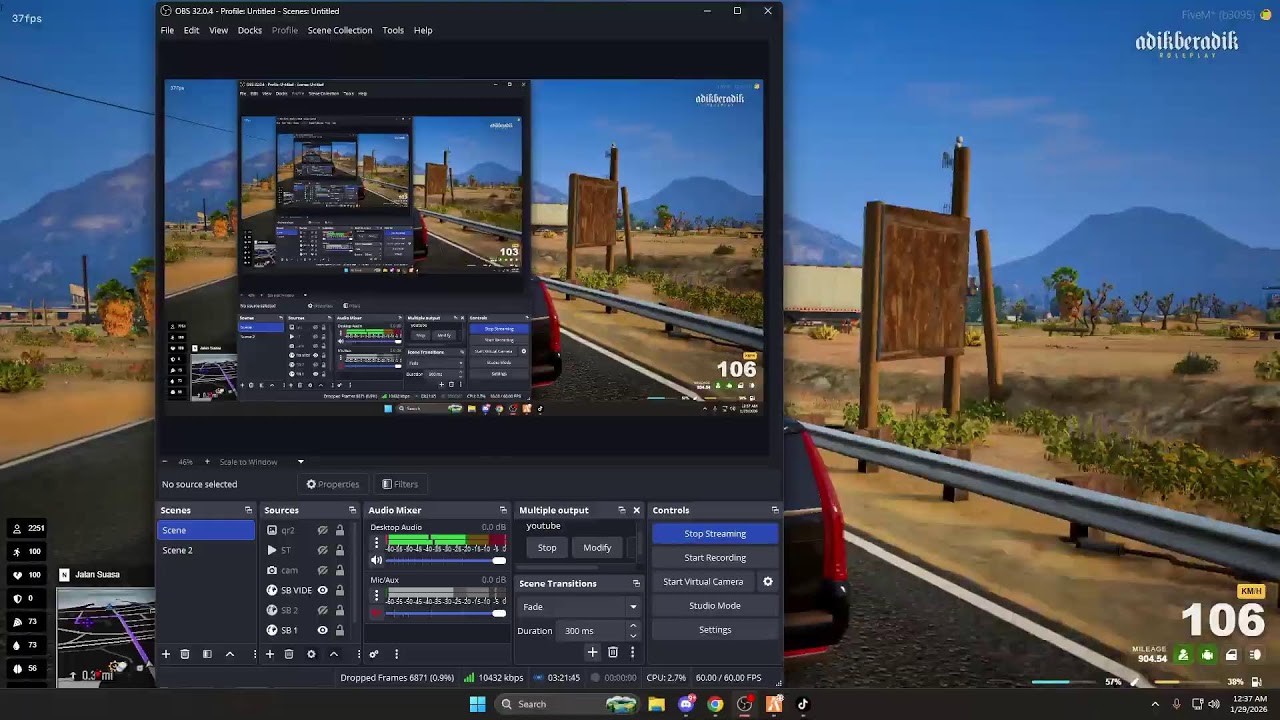Show hidden system tray icons chevron
The height and width of the screenshot is (720, 1280).
[1155, 704]
